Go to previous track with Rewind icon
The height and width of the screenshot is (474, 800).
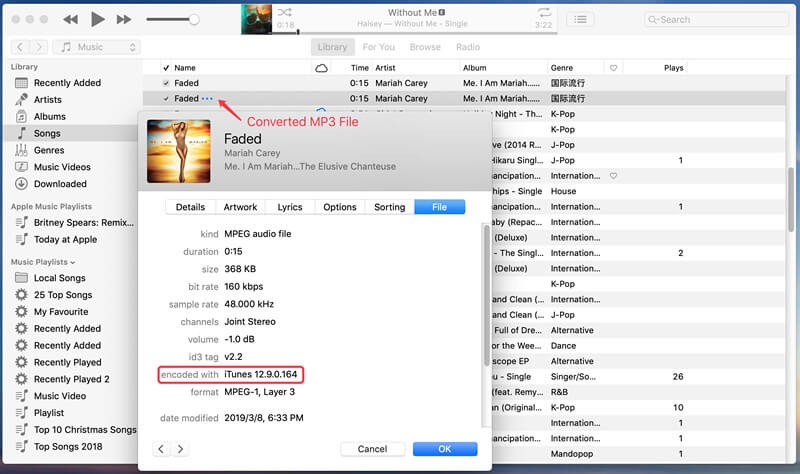point(70,19)
